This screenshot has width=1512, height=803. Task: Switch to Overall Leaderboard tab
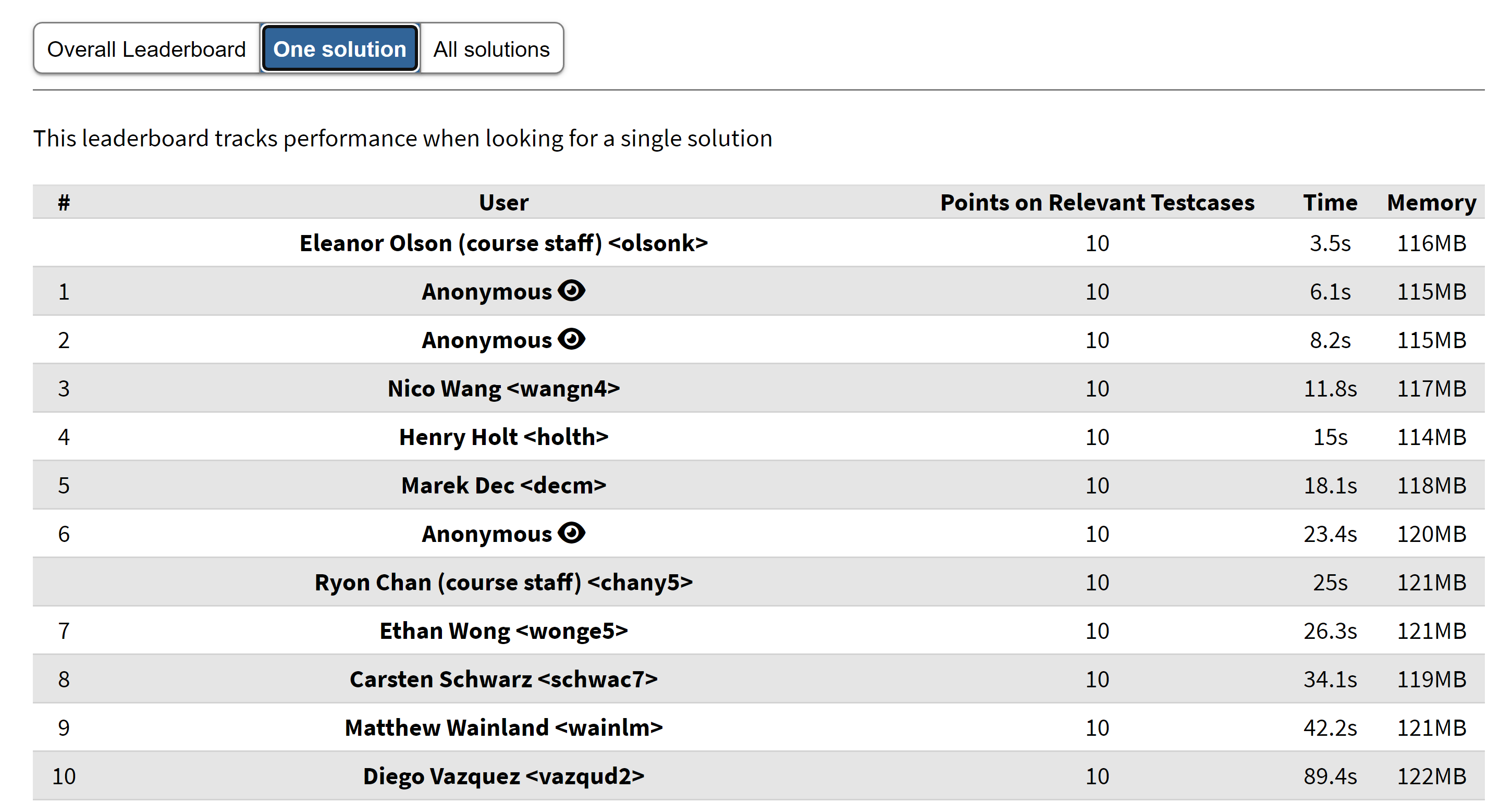[147, 48]
